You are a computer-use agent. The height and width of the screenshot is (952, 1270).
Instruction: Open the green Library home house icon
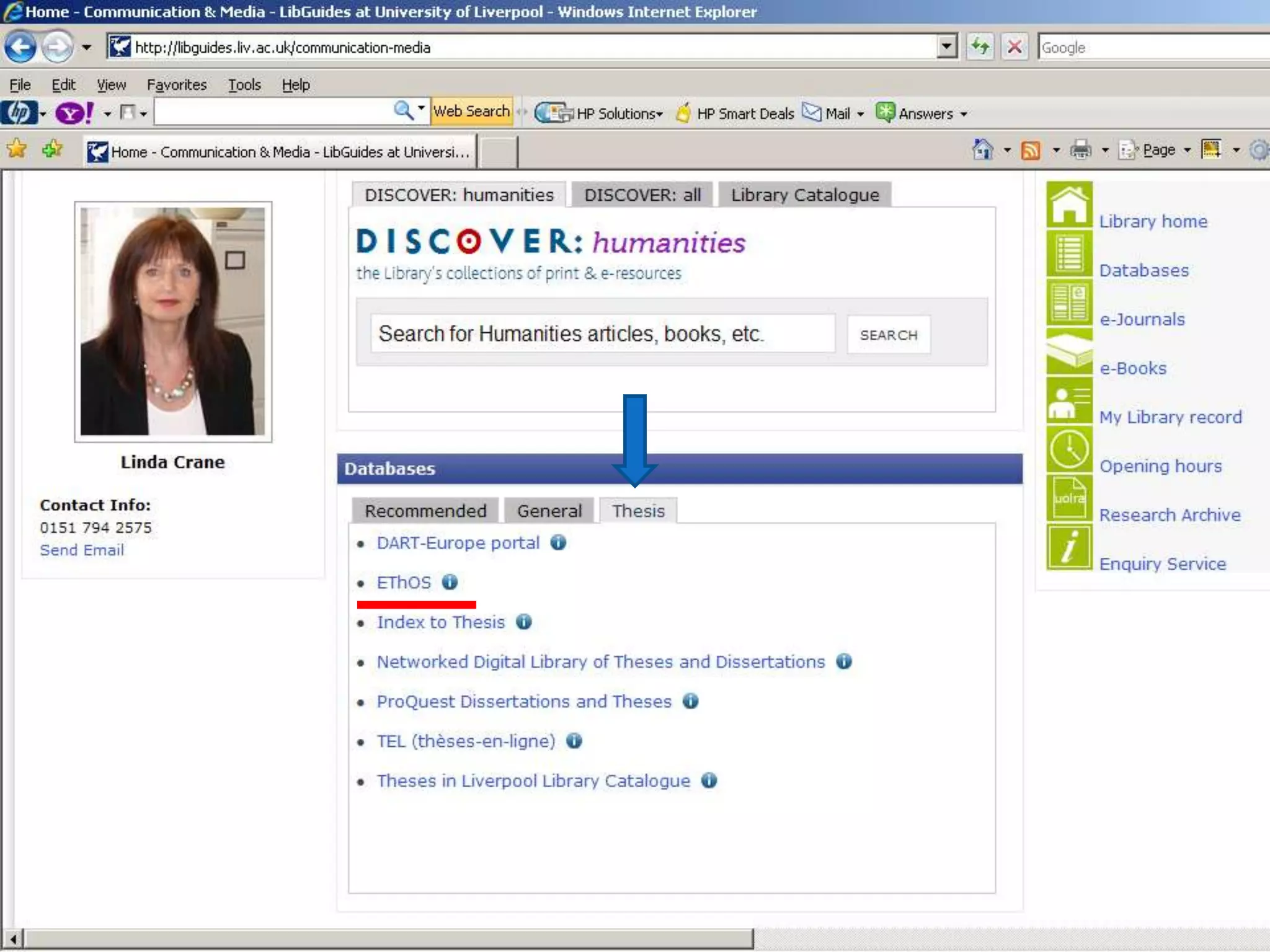[1069, 205]
